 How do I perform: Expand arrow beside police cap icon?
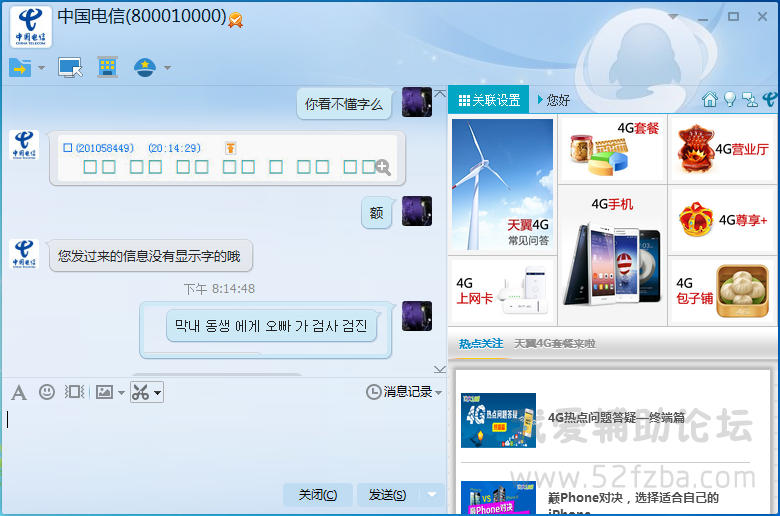(x=168, y=68)
